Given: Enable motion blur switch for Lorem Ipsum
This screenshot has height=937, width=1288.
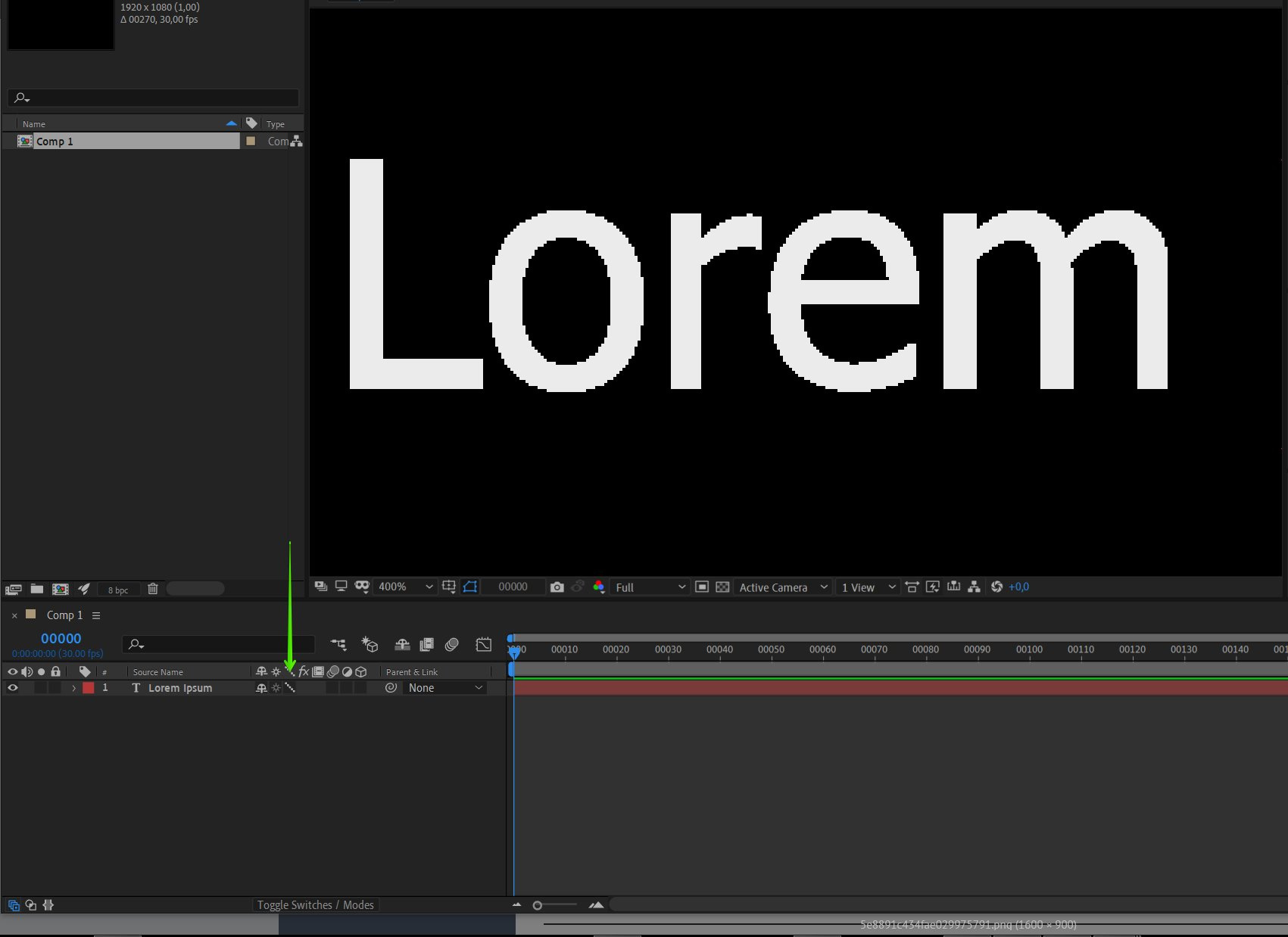Looking at the screenshot, I should [x=332, y=688].
